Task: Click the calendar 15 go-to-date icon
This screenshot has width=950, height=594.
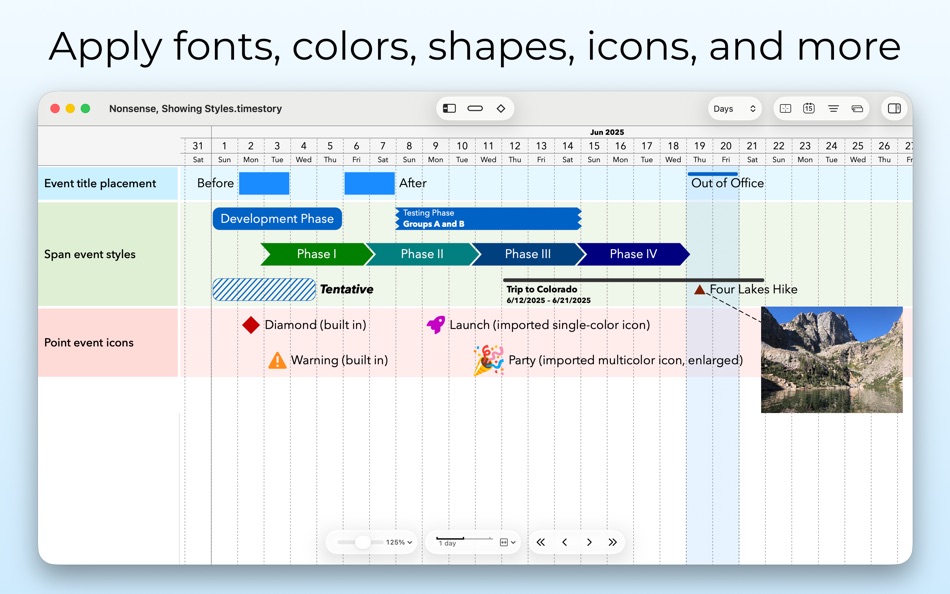Action: point(809,108)
